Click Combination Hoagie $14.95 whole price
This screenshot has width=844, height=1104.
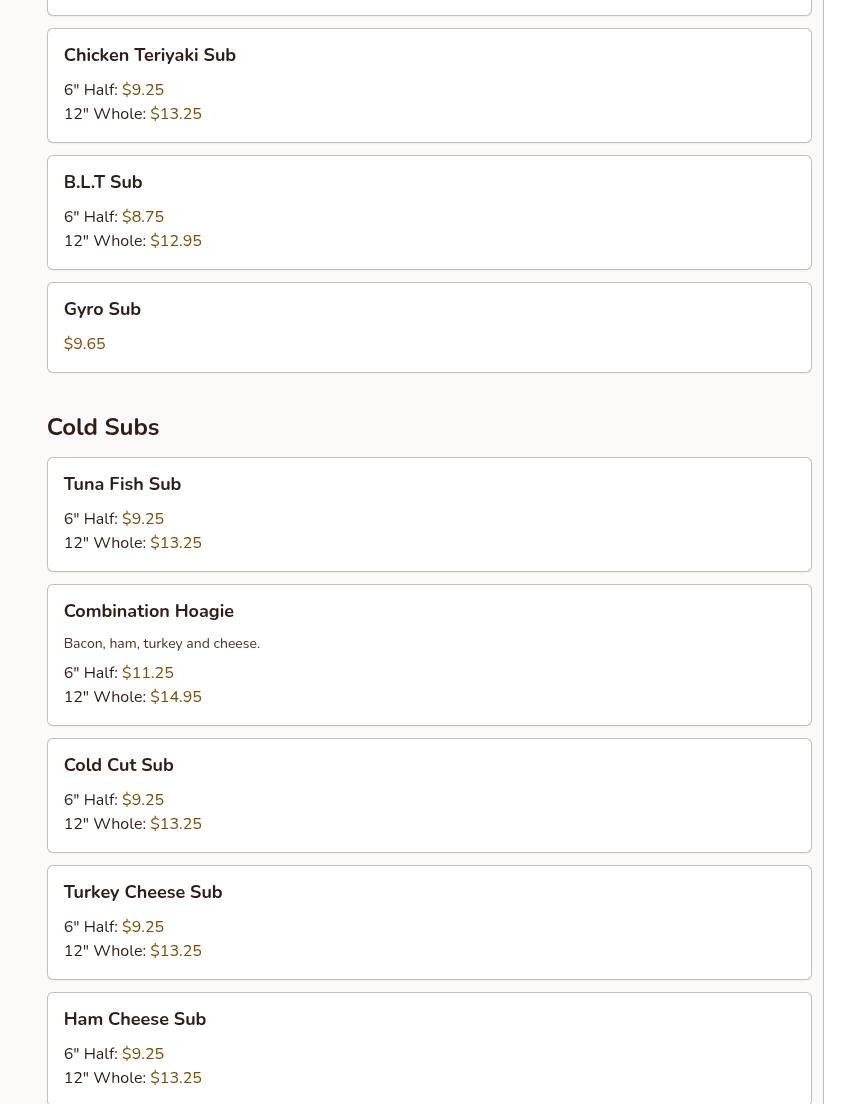pos(176,696)
